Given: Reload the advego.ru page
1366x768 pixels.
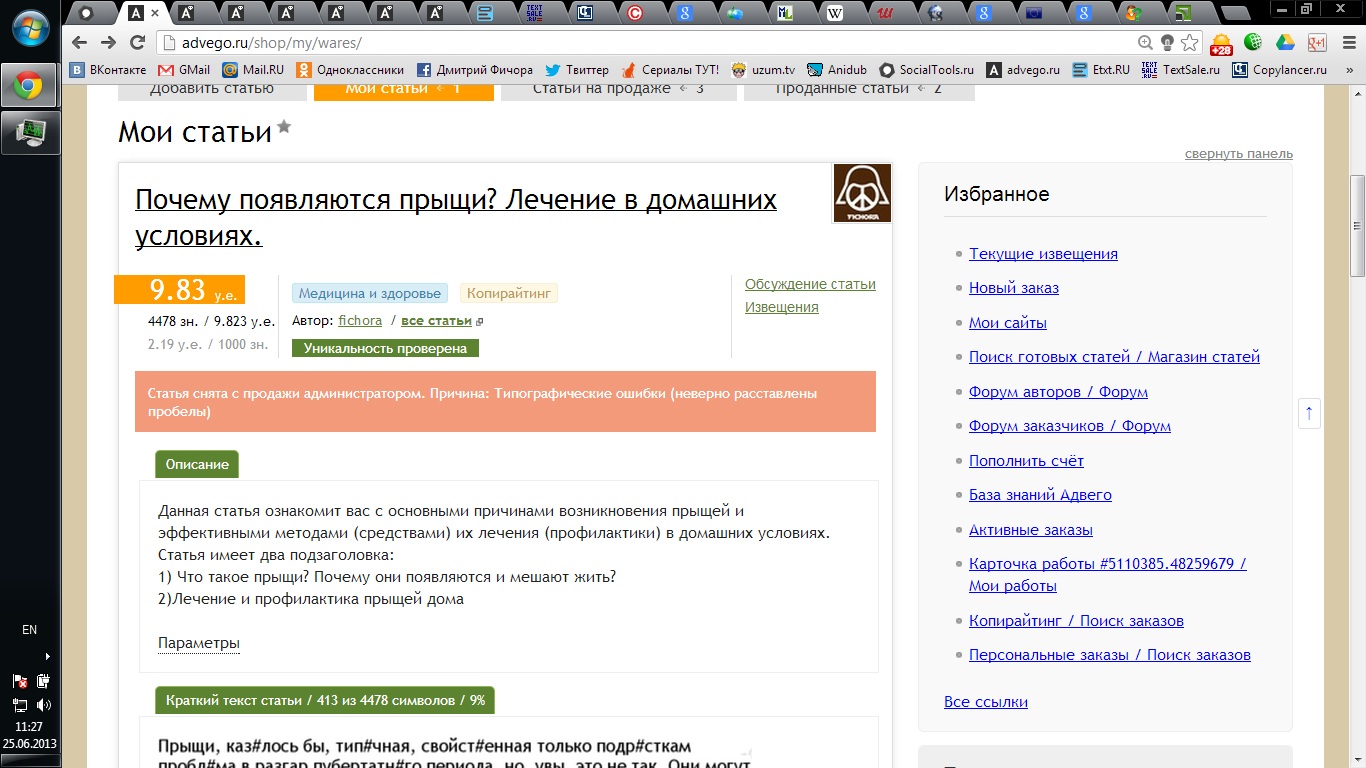Looking at the screenshot, I should point(138,43).
